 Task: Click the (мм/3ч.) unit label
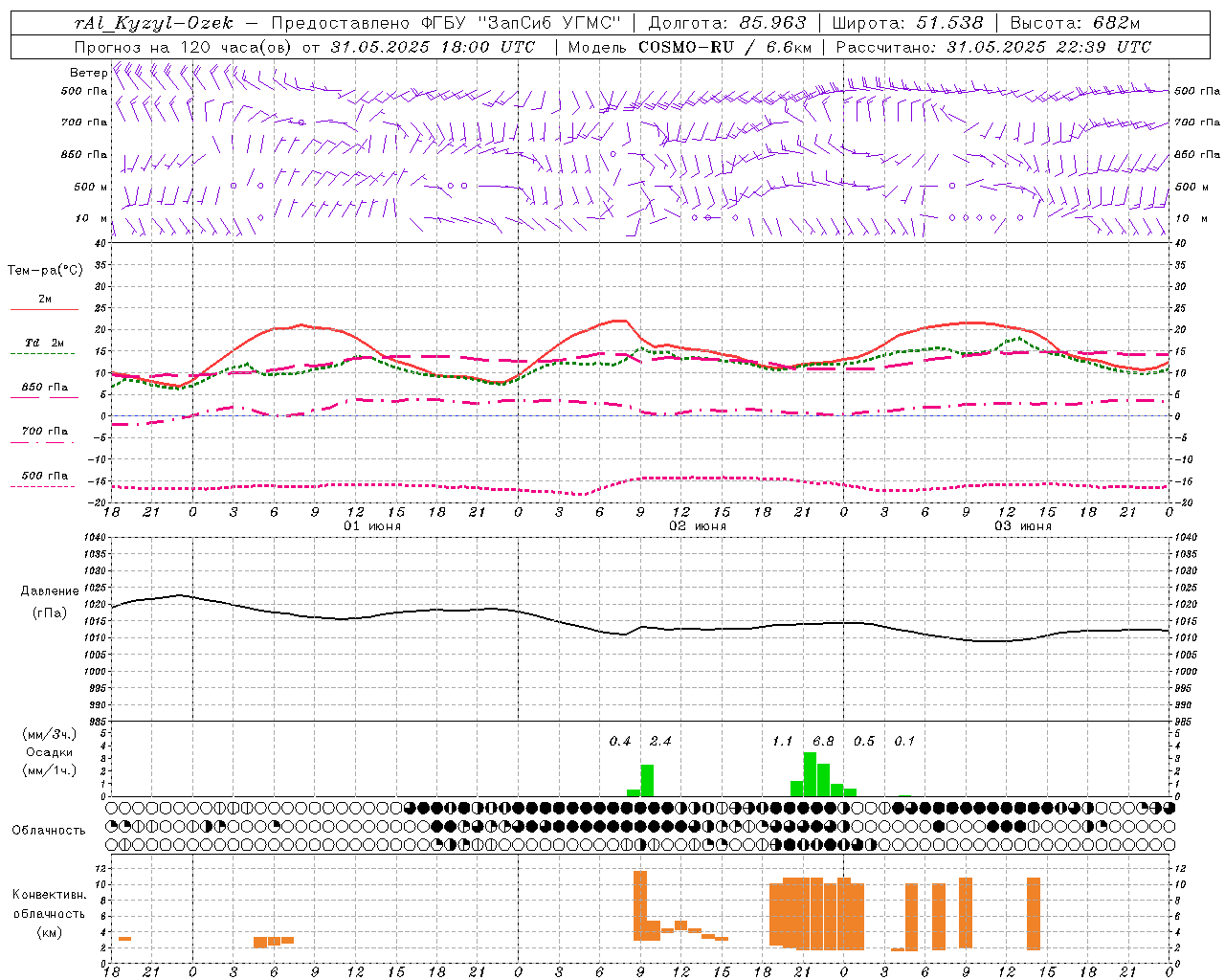coord(50,735)
